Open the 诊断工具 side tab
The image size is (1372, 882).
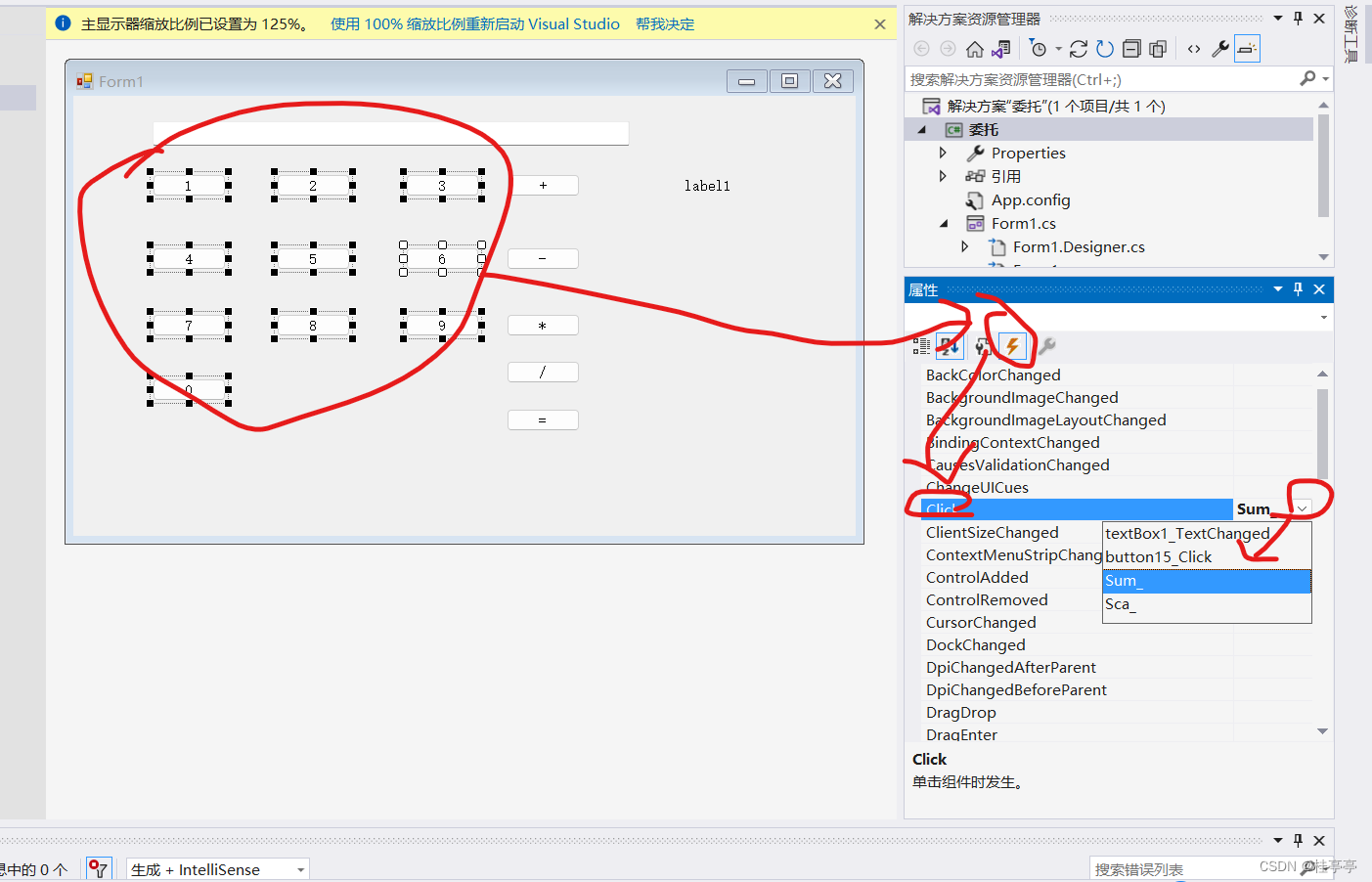pos(1351,34)
